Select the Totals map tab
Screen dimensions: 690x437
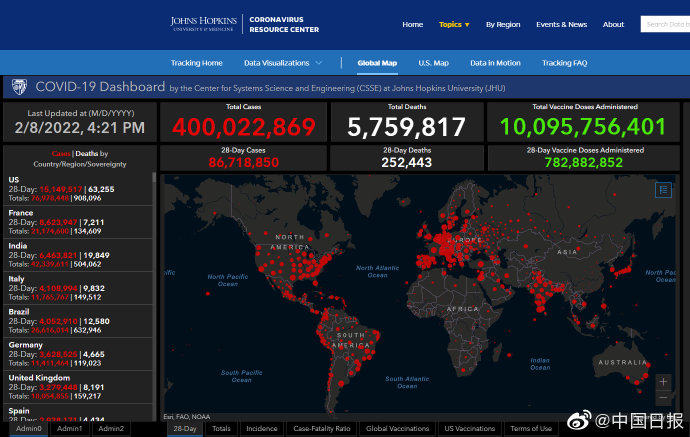click(221, 429)
